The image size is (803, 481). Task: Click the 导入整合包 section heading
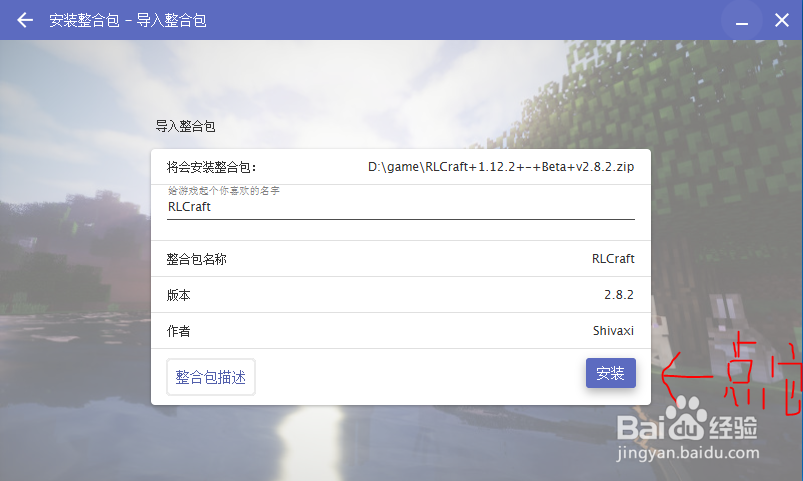pos(185,126)
